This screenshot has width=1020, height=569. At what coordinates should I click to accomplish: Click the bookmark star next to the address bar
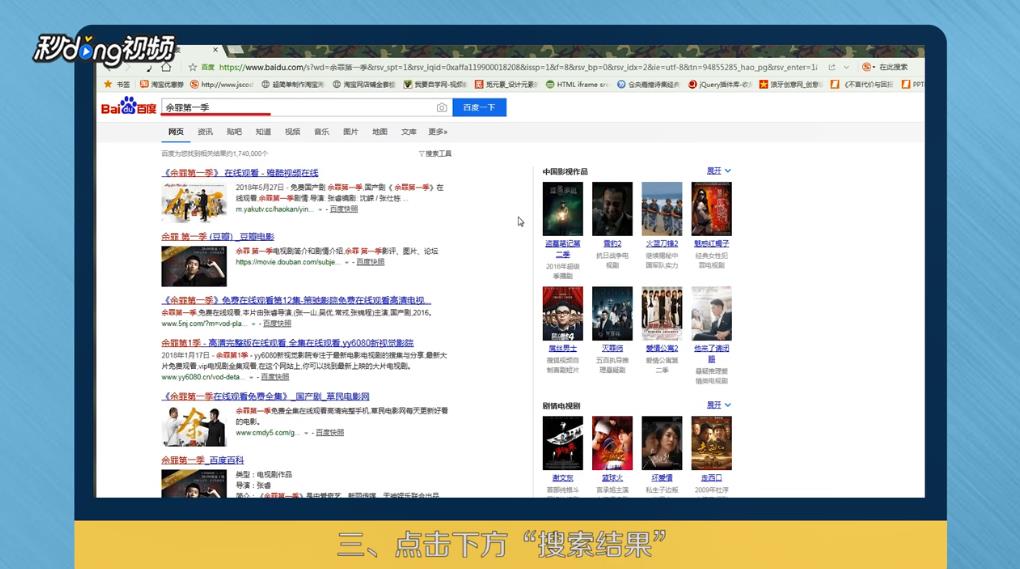193,67
